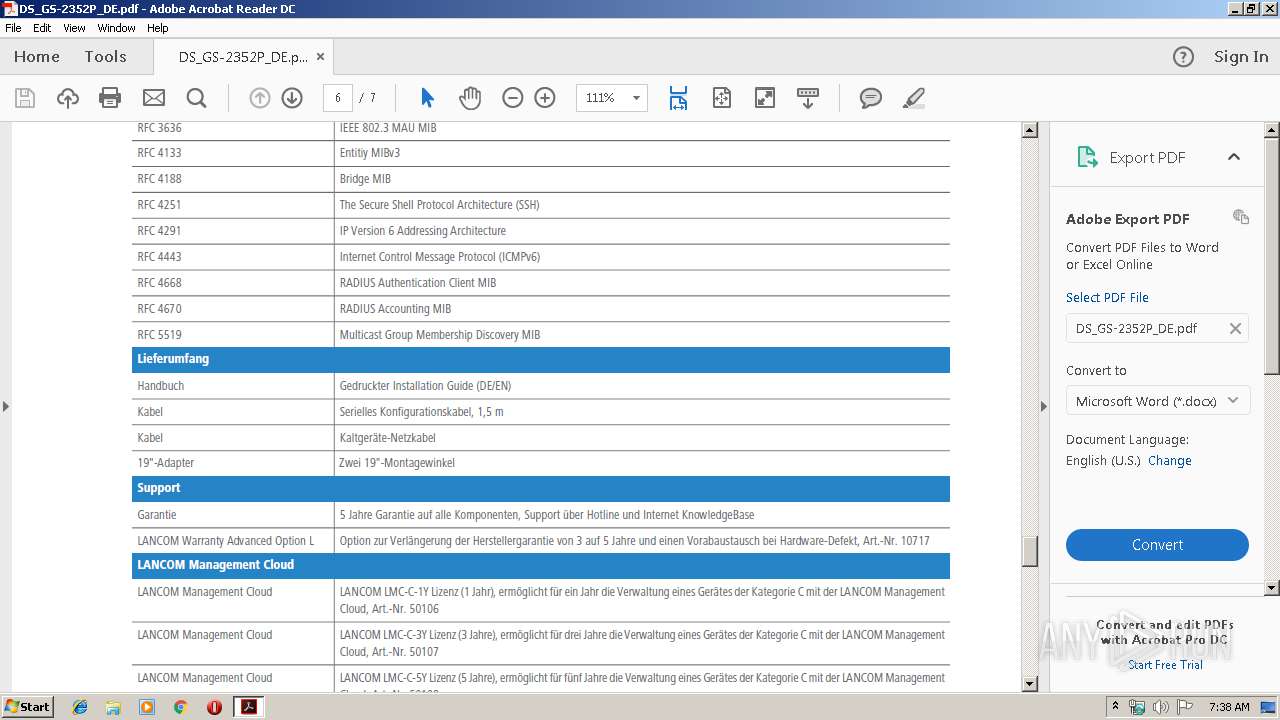The width and height of the screenshot is (1280, 720).
Task: Click the RFC 4251 table cell
Action: tap(233, 205)
